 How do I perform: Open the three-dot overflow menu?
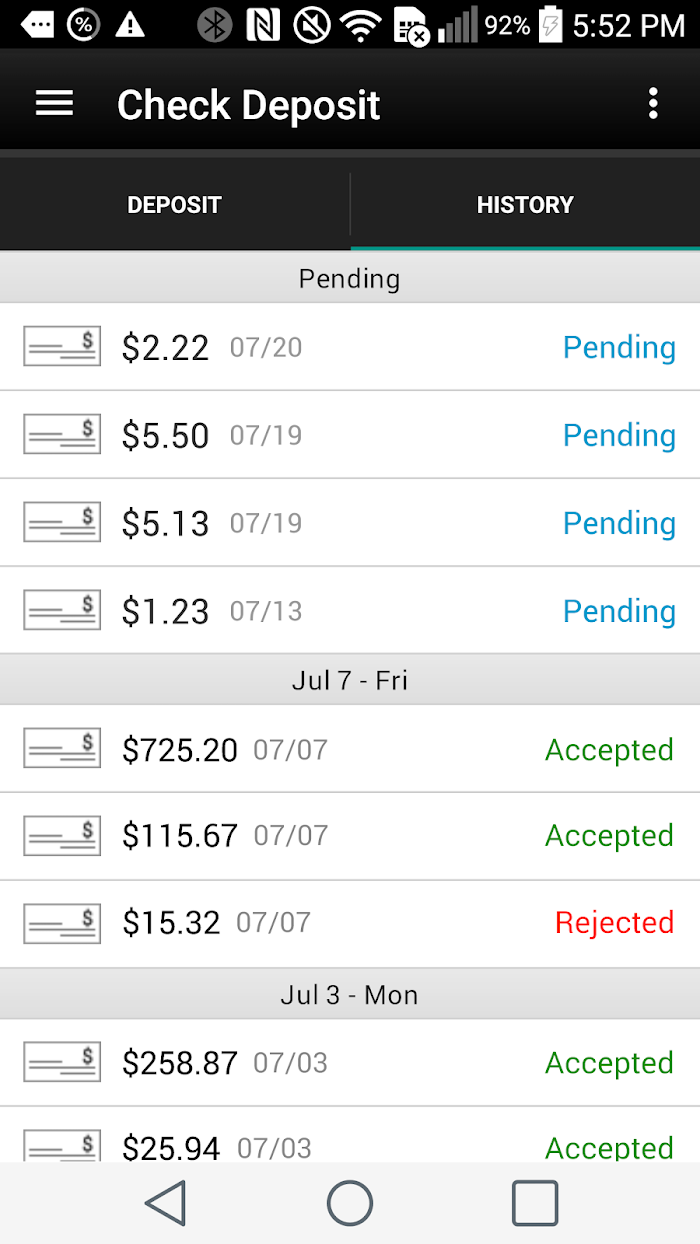[x=653, y=103]
